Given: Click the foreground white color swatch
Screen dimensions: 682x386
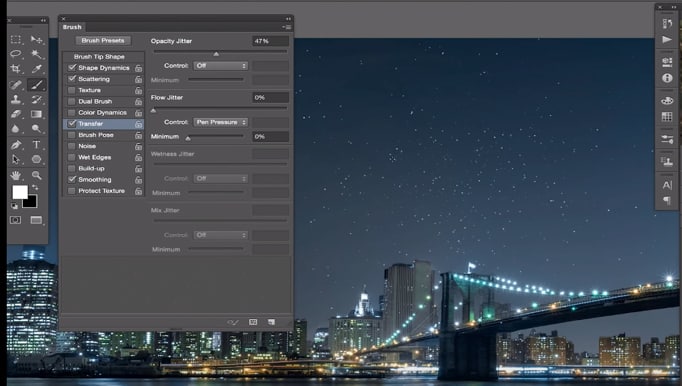Looking at the screenshot, I should click(x=20, y=192).
